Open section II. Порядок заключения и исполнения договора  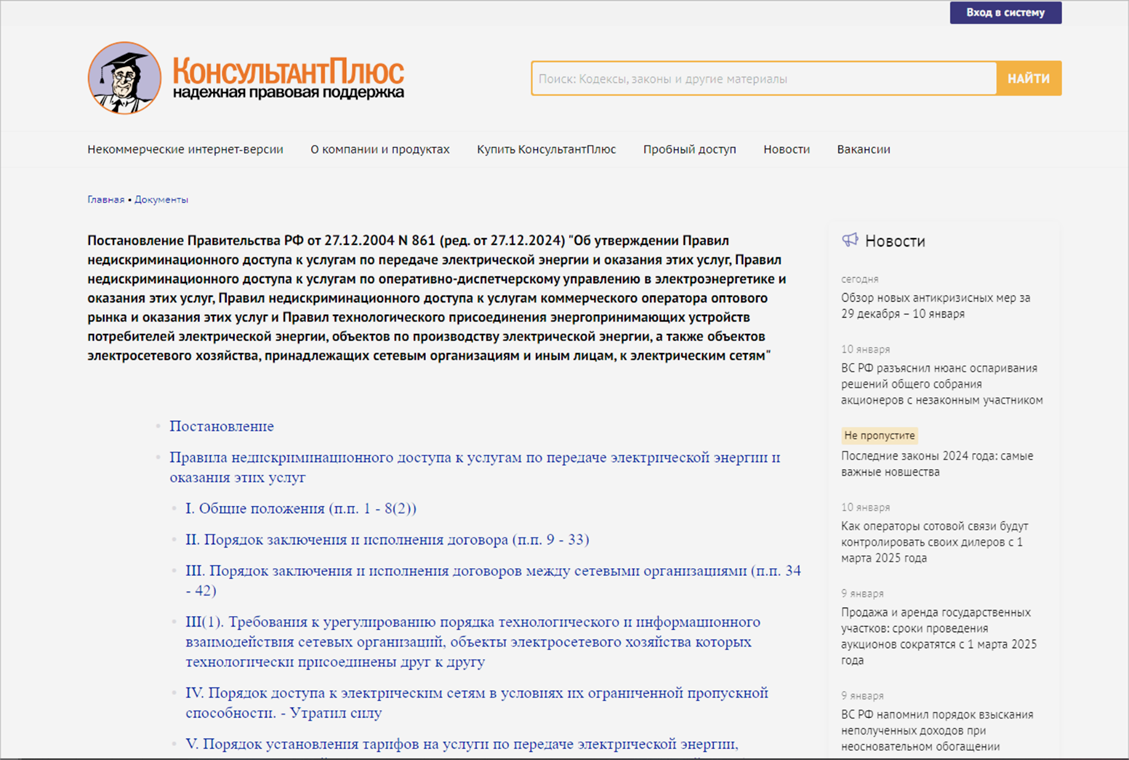384,540
